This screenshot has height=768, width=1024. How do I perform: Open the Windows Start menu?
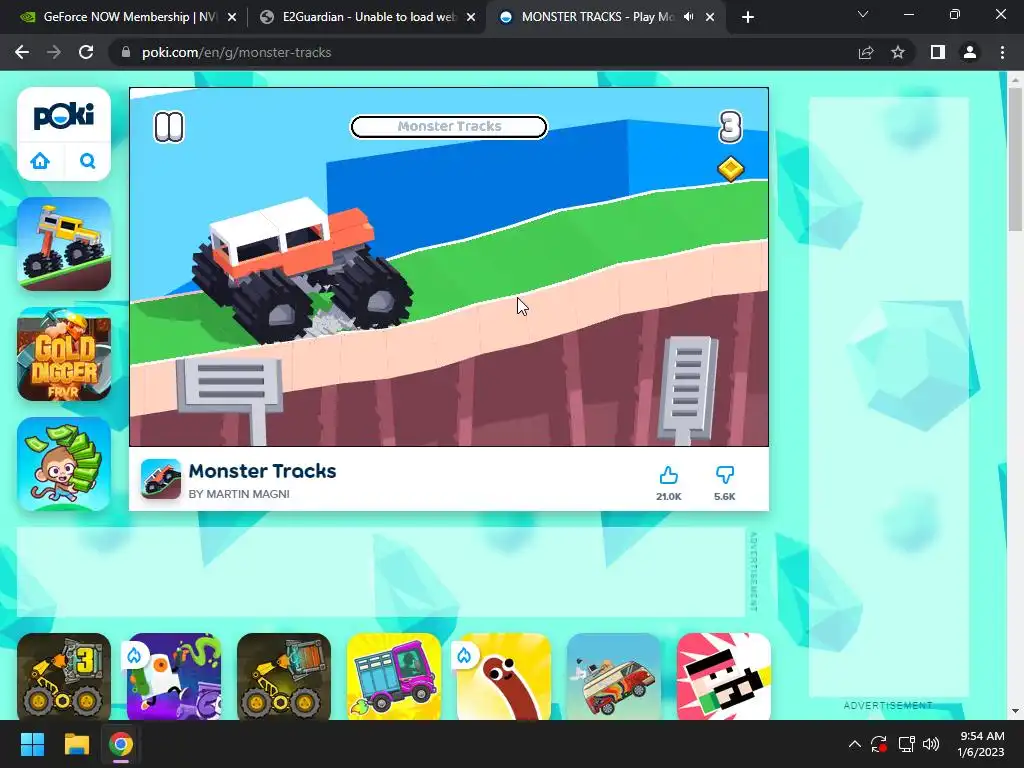[32, 744]
